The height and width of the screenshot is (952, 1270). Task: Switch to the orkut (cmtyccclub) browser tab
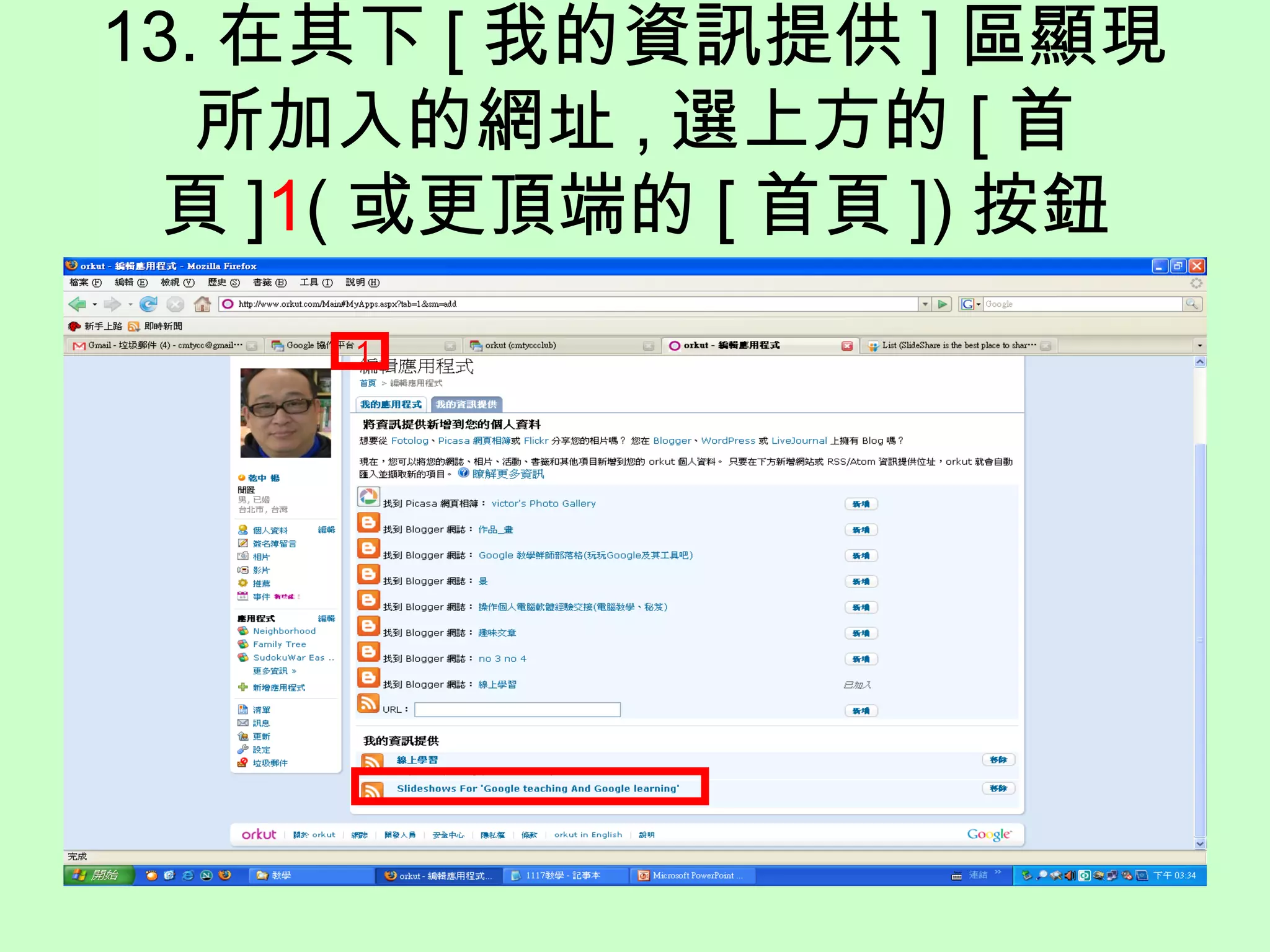click(561, 346)
